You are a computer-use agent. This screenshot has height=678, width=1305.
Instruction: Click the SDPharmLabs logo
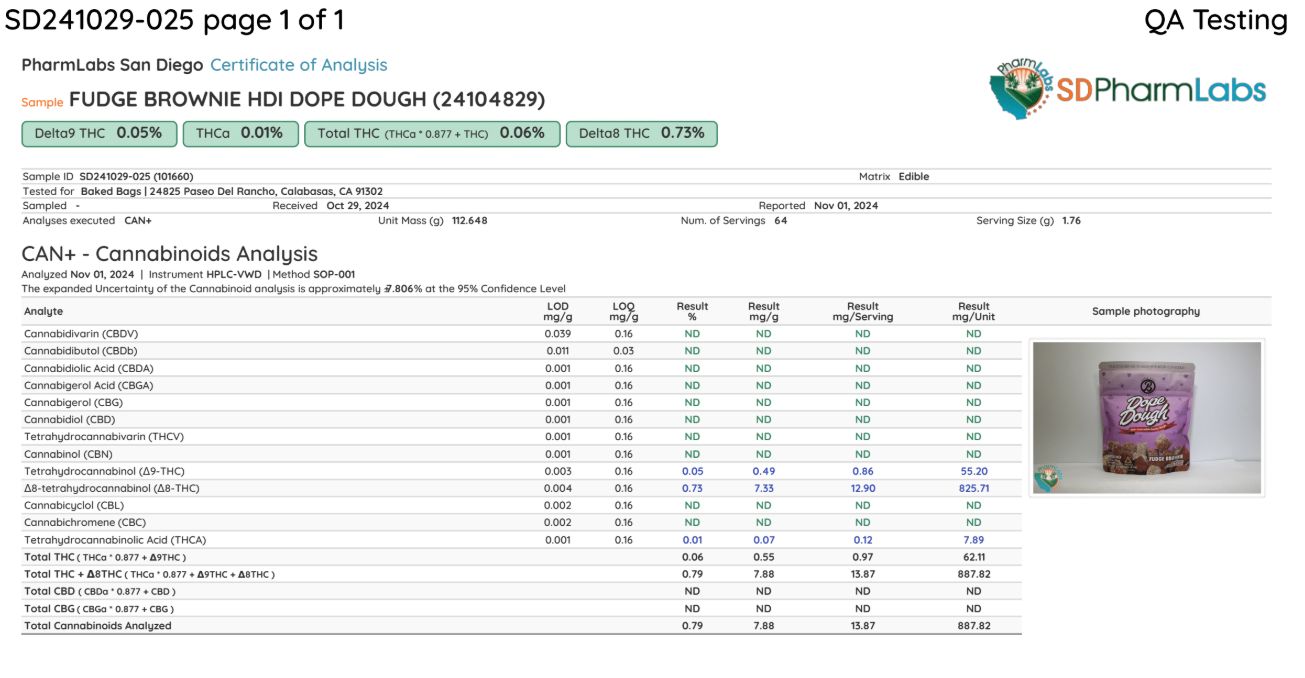click(1127, 89)
